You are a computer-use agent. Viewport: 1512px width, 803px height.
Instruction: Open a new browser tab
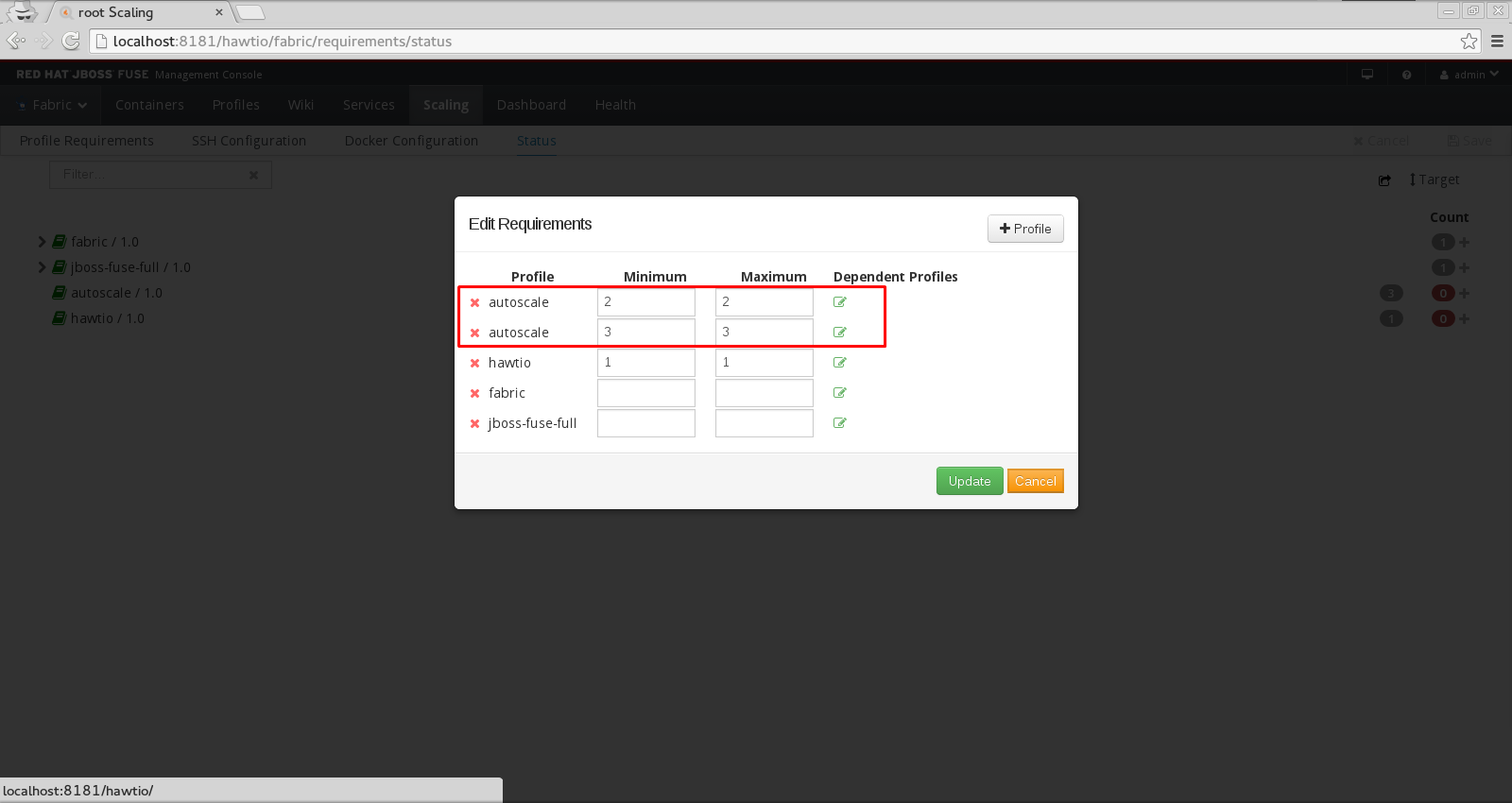coord(249,12)
